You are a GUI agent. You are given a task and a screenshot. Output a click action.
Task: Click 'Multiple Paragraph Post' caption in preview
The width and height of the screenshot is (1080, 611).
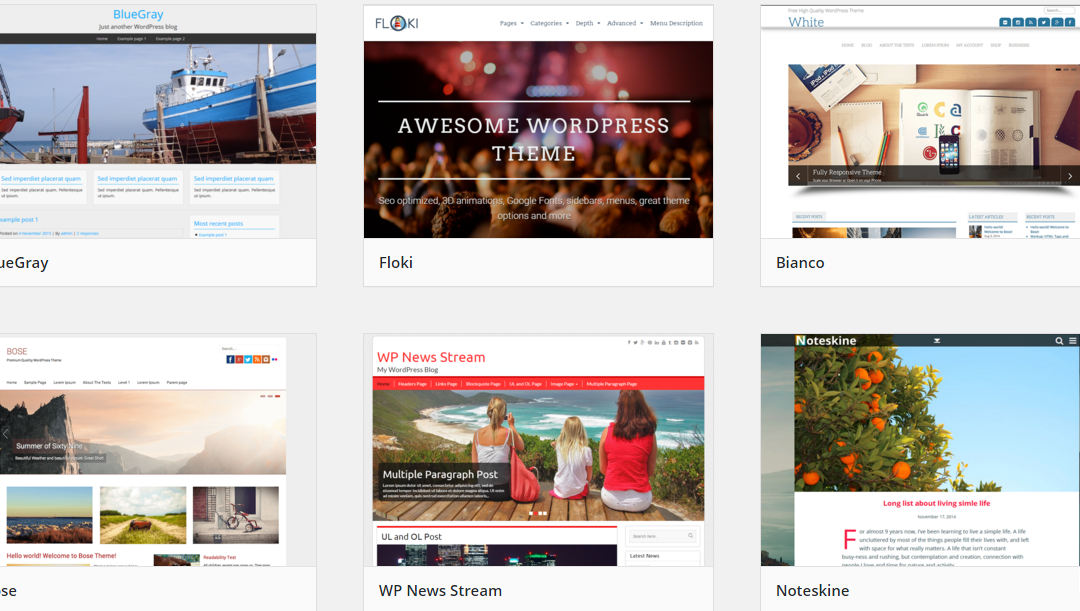tap(439, 475)
